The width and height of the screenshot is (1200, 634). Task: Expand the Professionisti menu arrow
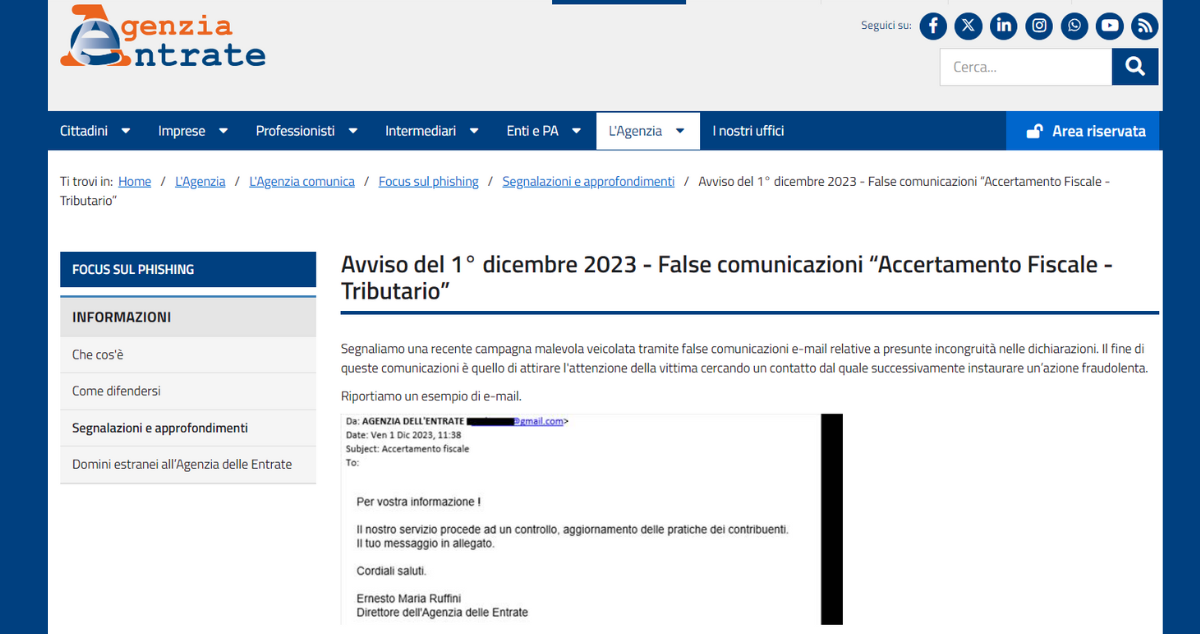353,131
